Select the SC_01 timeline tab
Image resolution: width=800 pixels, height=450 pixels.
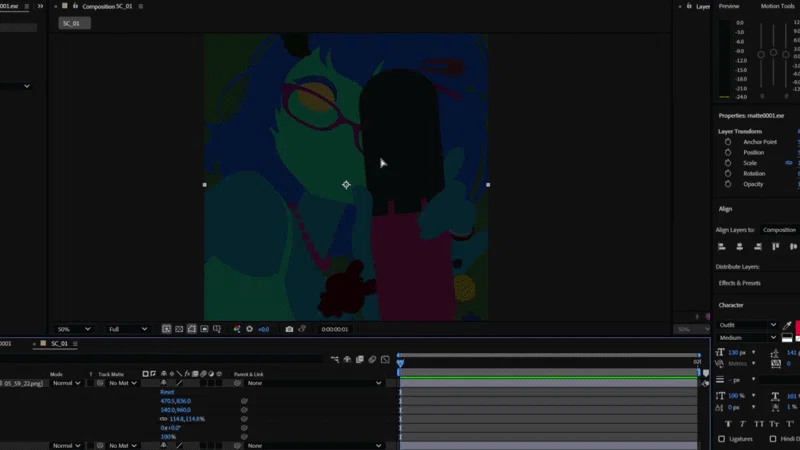point(59,344)
